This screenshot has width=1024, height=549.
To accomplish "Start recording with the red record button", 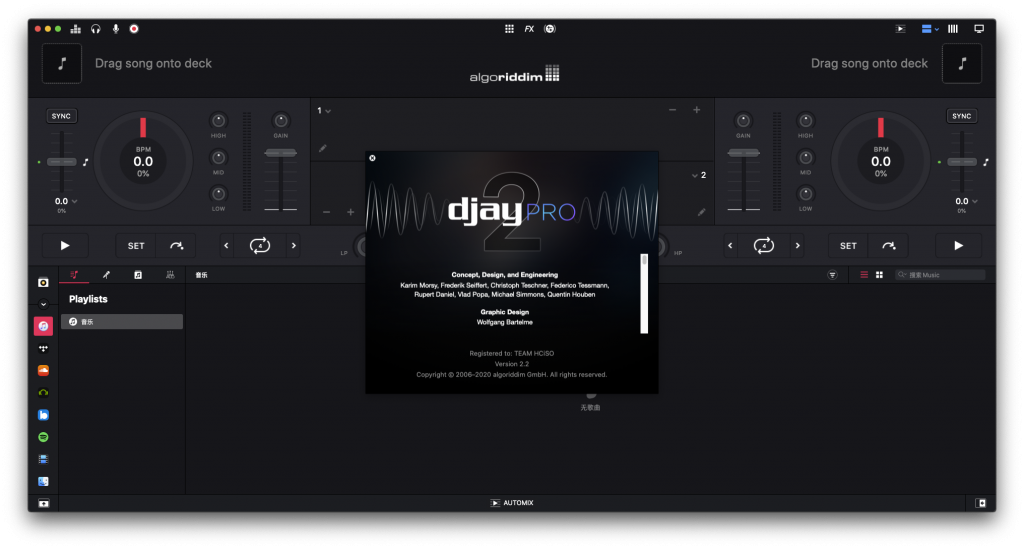I will (134, 29).
